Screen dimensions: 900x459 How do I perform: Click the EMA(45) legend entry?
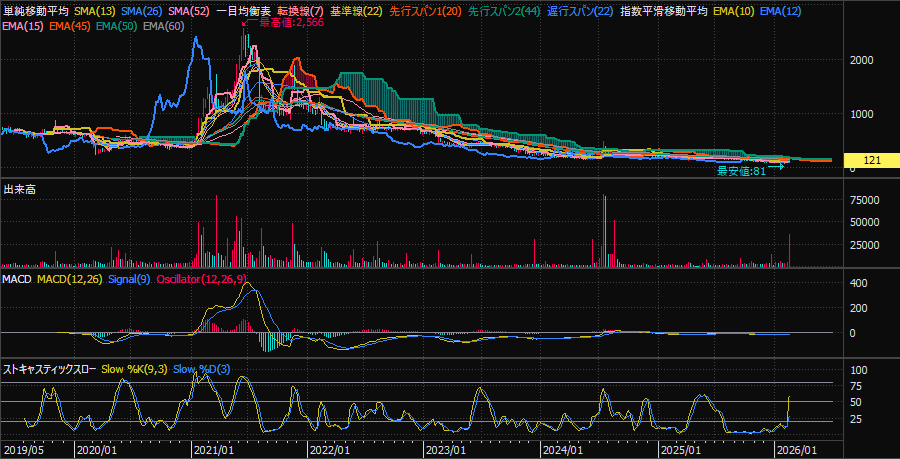(x=68, y=24)
